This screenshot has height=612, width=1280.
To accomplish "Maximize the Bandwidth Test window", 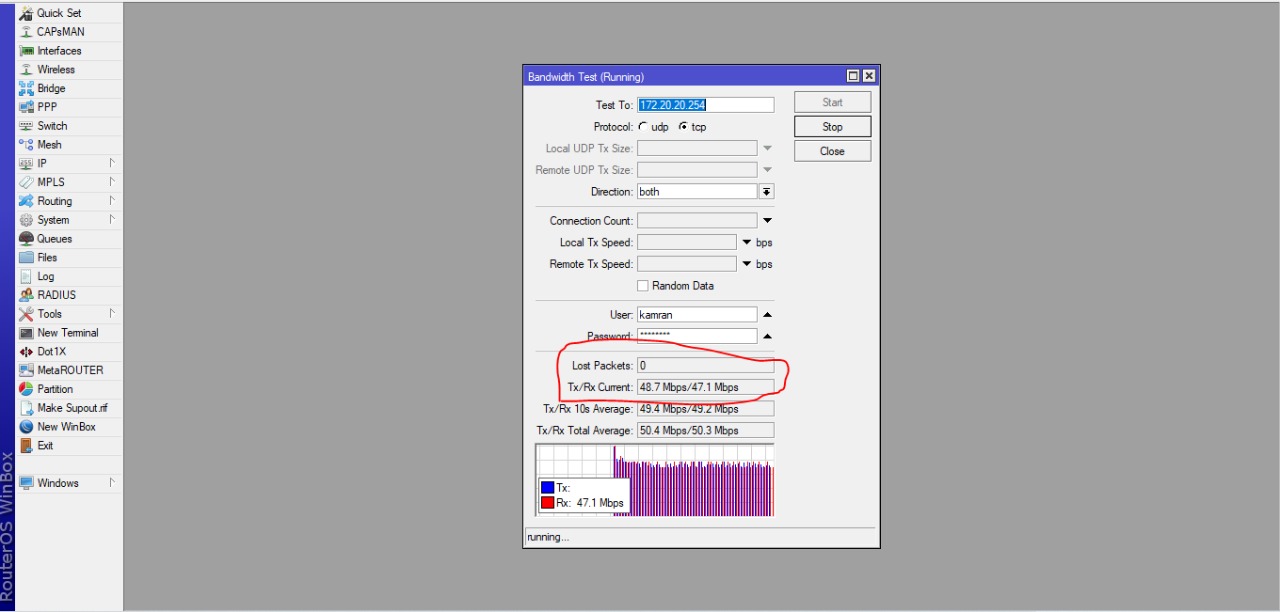I will [853, 76].
